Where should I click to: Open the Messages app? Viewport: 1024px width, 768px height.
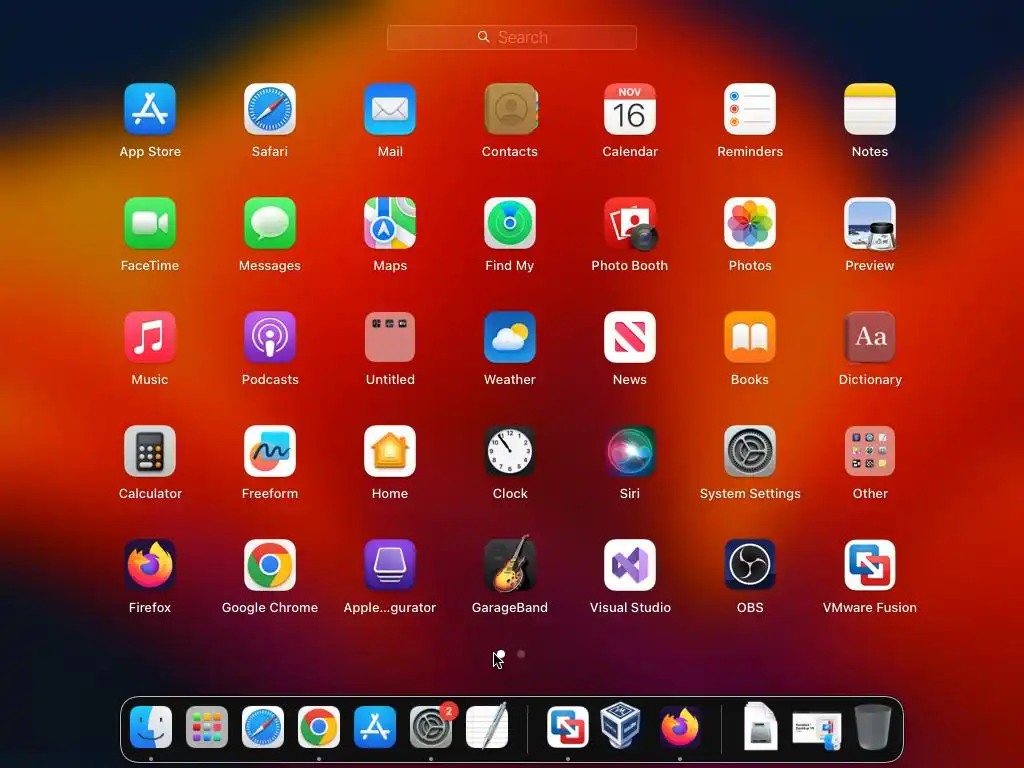pyautogui.click(x=270, y=223)
